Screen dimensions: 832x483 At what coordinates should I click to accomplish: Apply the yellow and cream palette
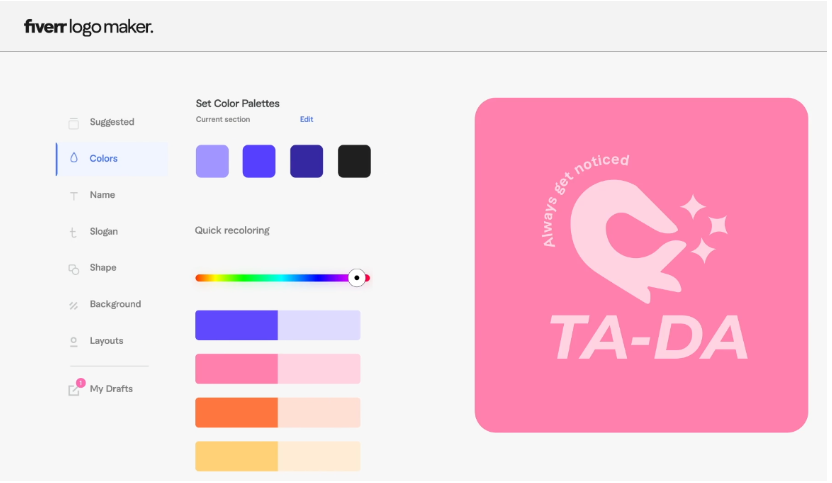pos(278,456)
